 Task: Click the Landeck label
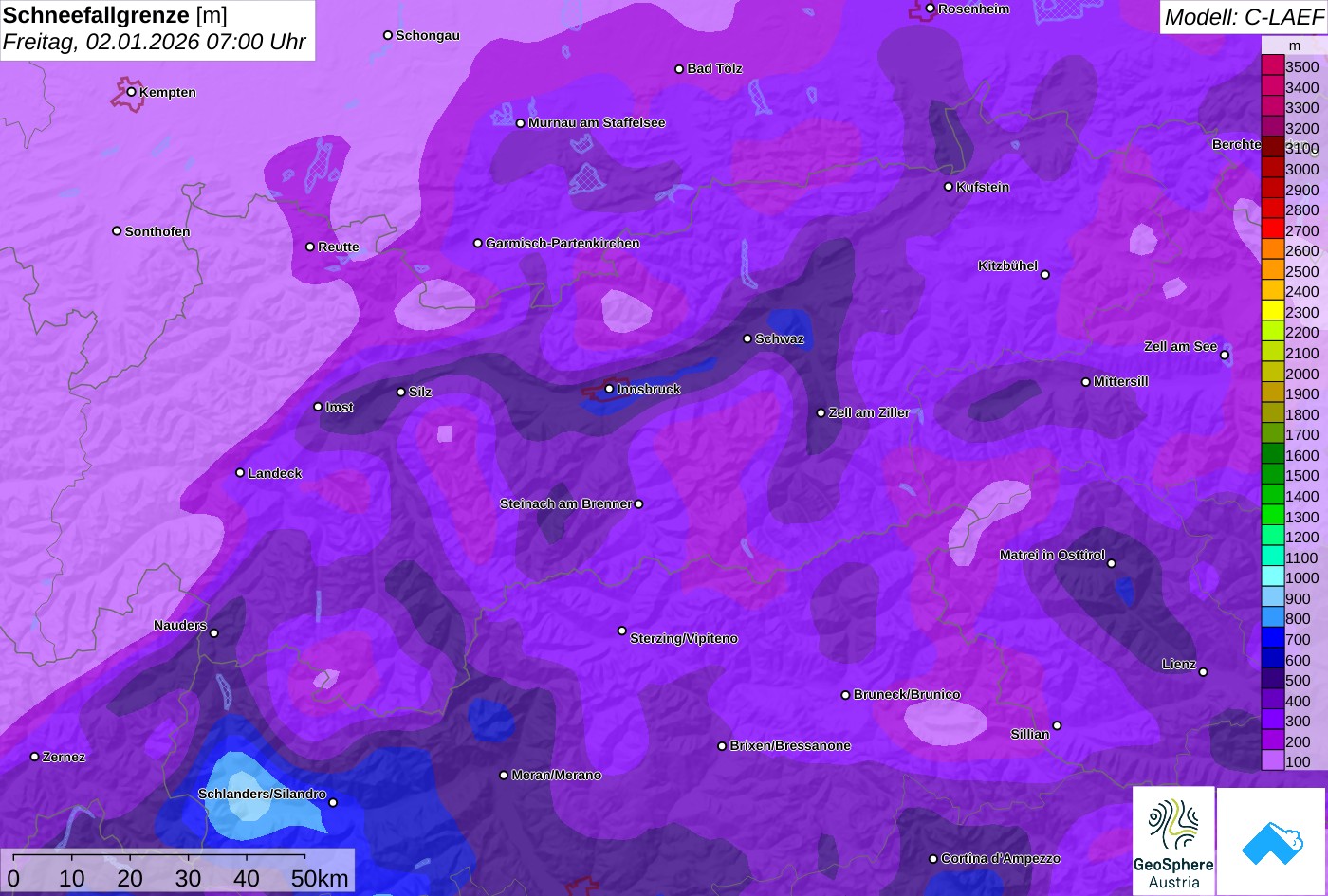pyautogui.click(x=275, y=473)
